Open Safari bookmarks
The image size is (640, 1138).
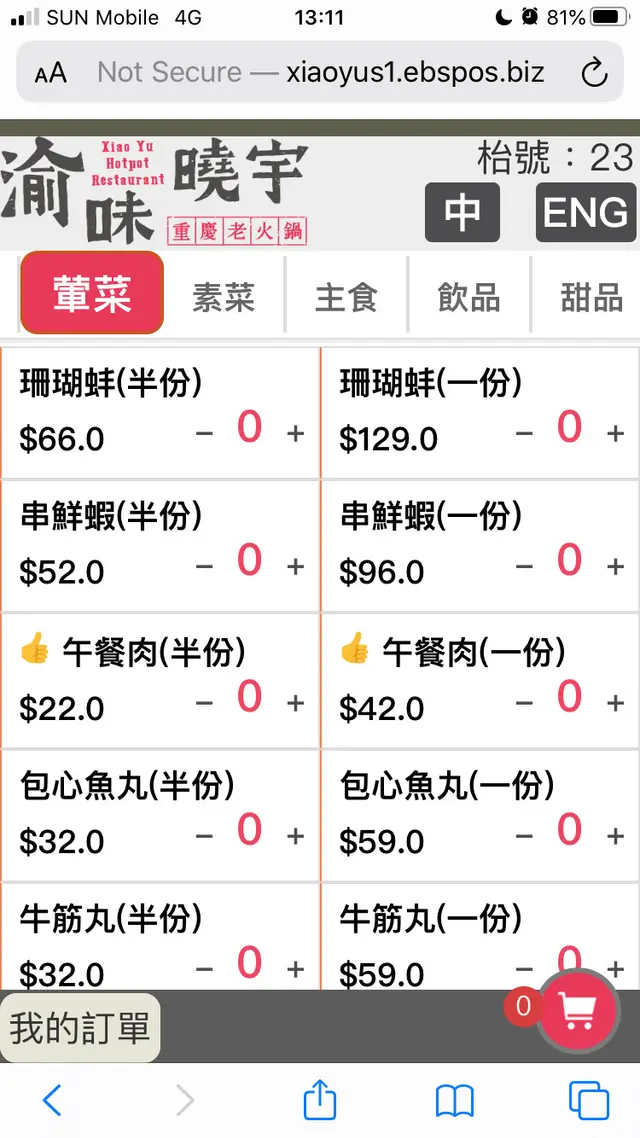(x=455, y=1101)
